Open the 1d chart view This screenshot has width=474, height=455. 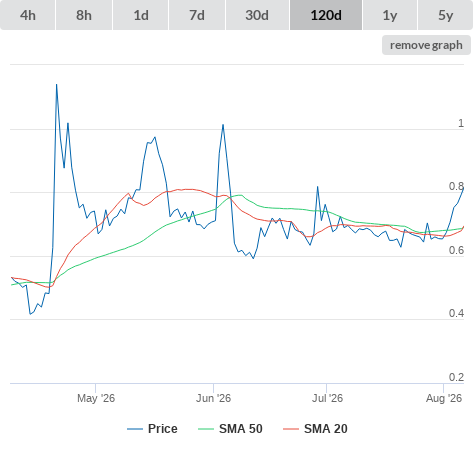tap(141, 15)
